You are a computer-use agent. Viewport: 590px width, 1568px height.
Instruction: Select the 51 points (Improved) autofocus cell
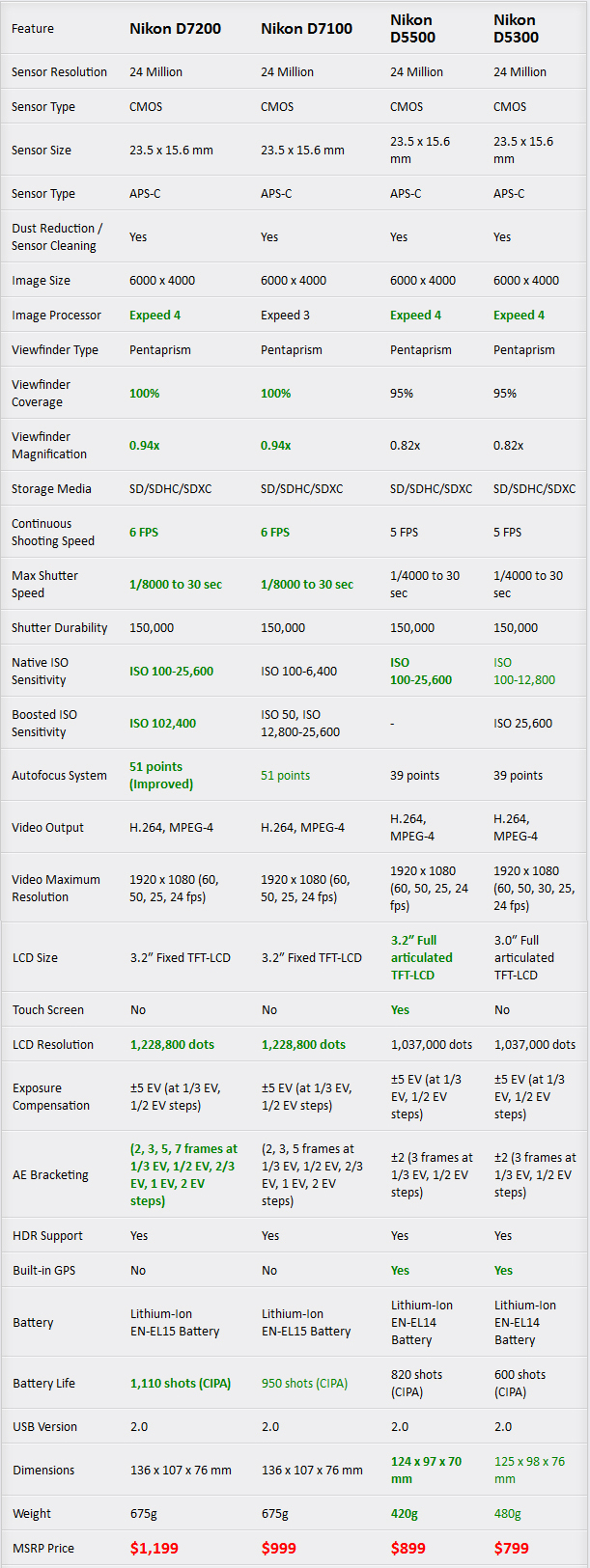click(x=161, y=776)
